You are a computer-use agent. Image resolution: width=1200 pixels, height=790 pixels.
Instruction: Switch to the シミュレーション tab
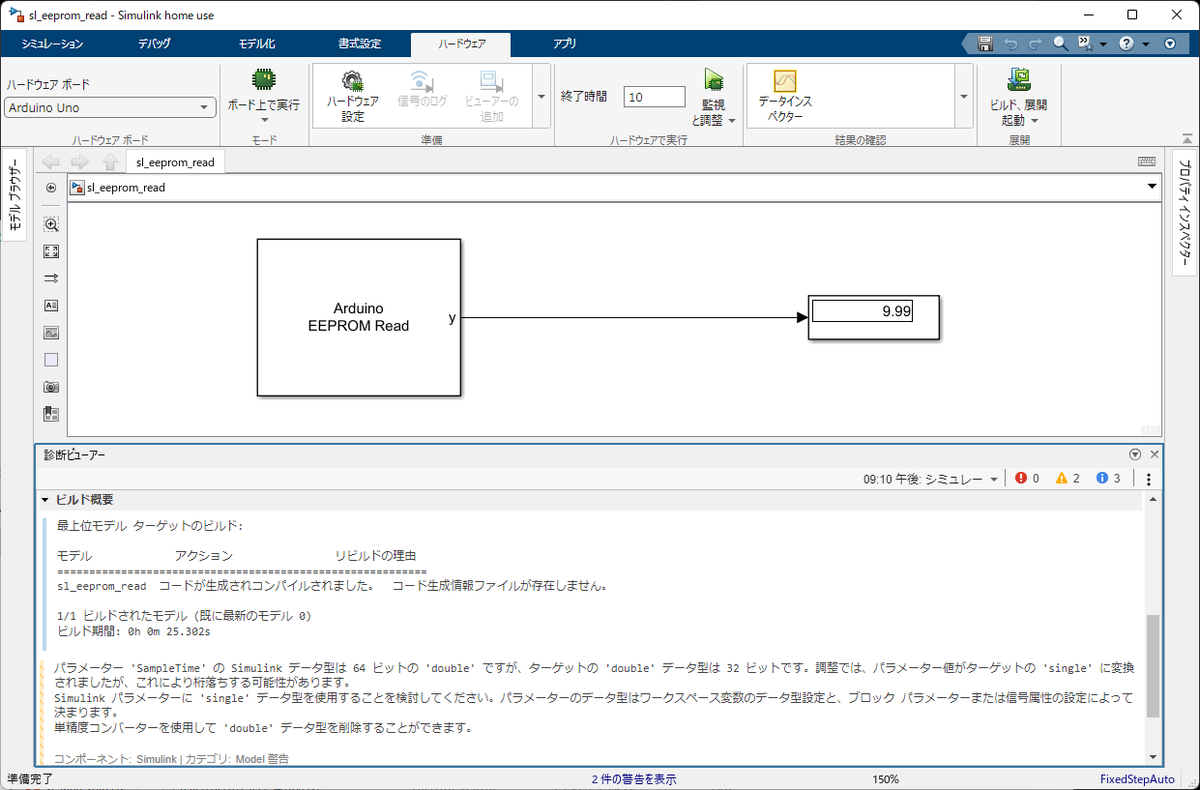(52, 44)
